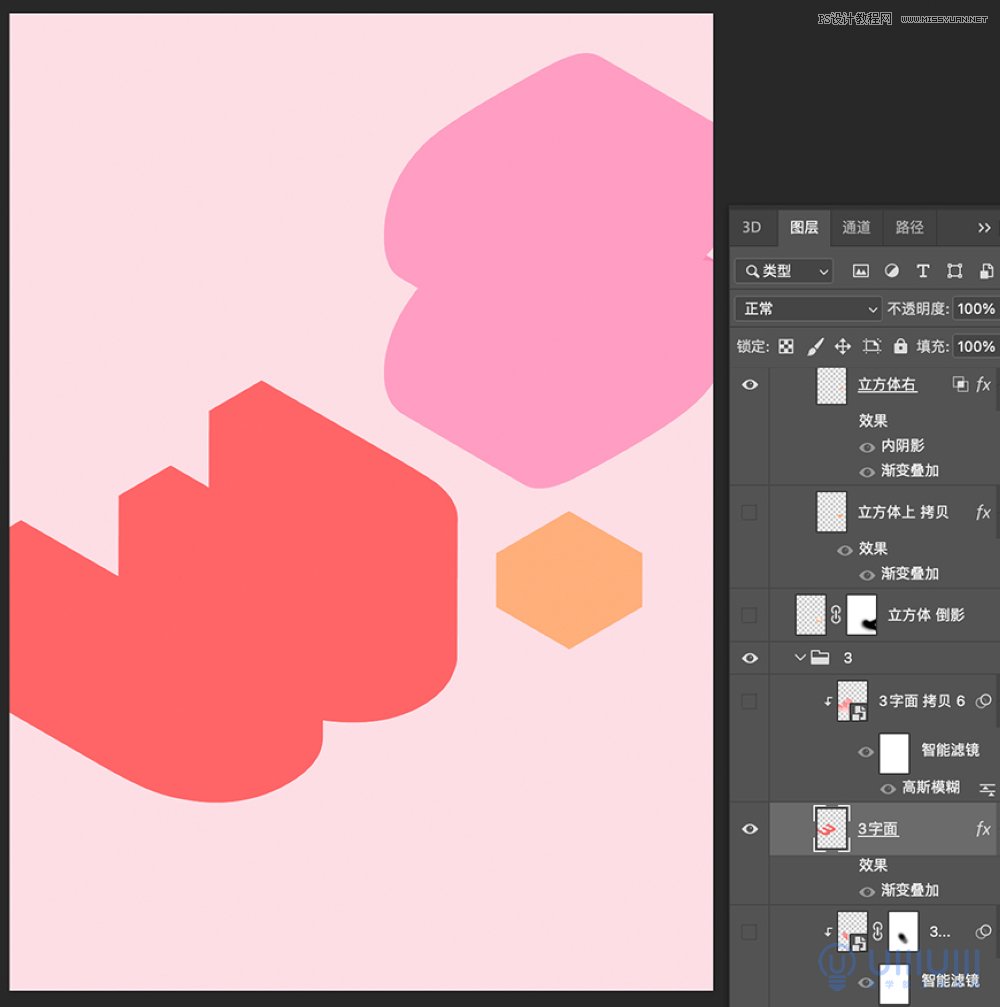
Task: Click the lock position move icon
Action: 843,346
